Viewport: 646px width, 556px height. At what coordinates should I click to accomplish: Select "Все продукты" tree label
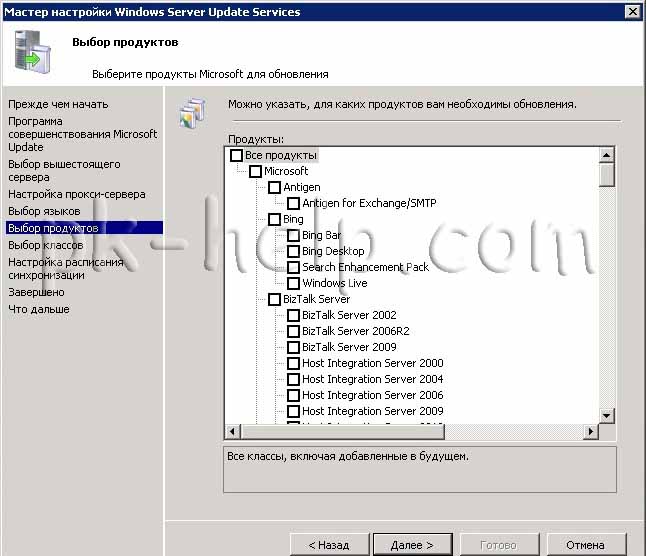click(x=281, y=155)
